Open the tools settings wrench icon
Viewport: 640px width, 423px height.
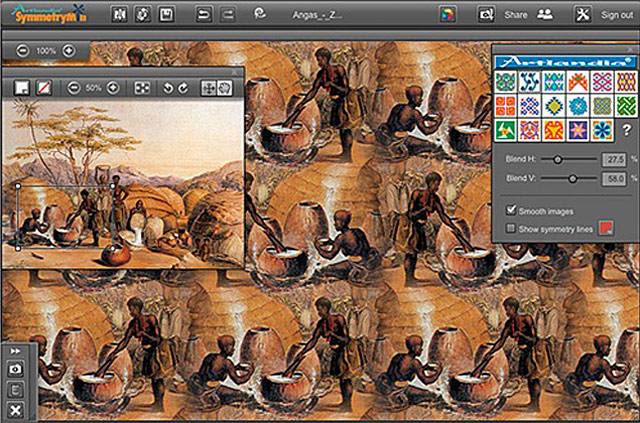582,15
